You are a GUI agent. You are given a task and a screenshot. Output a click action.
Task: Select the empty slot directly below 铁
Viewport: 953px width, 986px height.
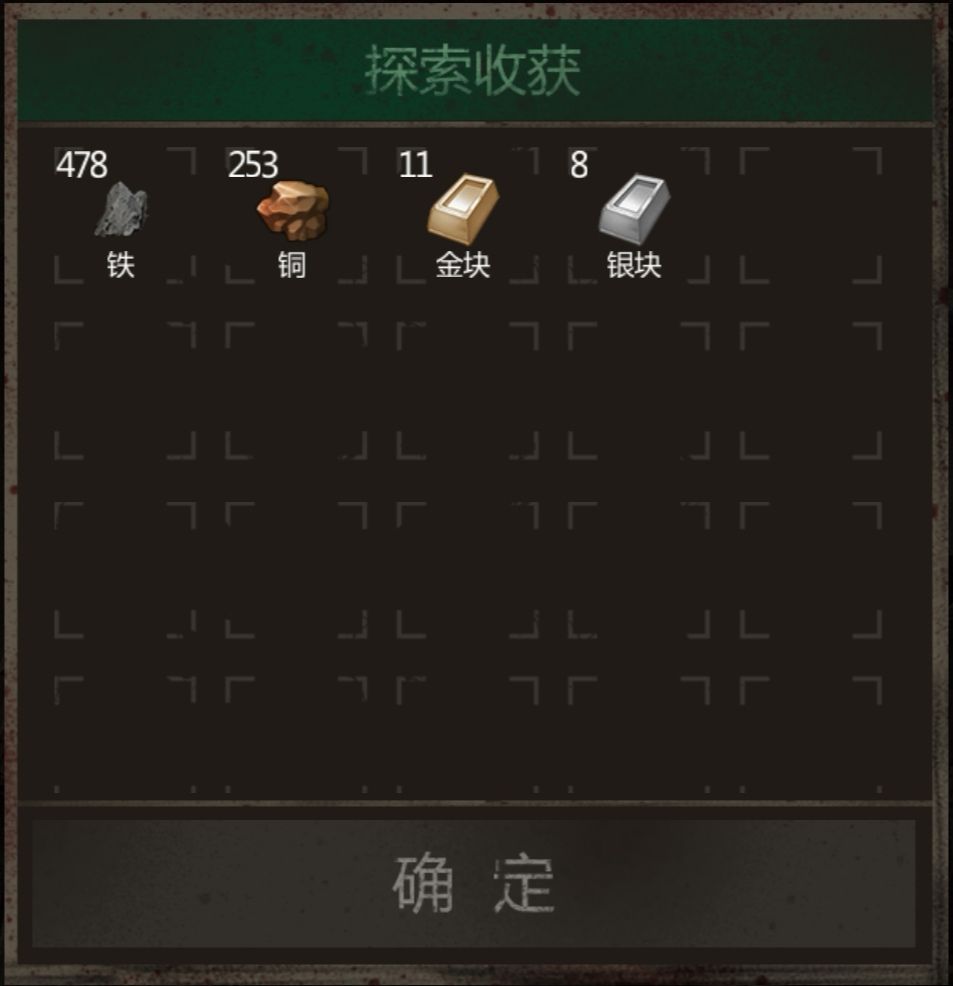[124, 391]
